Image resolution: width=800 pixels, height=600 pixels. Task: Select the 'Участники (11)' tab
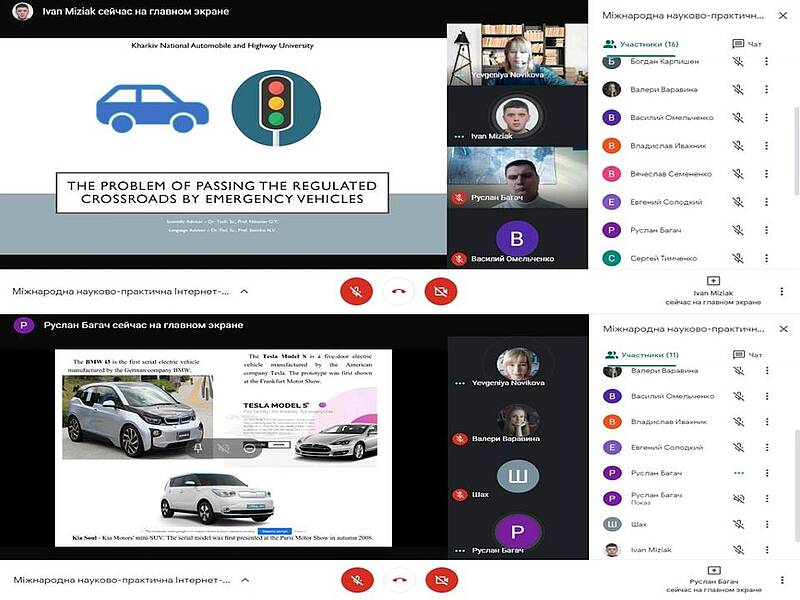pyautogui.click(x=641, y=355)
